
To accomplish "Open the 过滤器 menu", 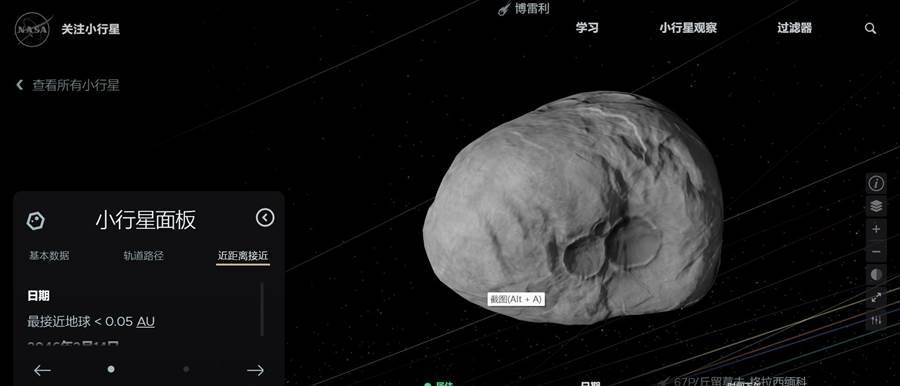I will point(794,28).
